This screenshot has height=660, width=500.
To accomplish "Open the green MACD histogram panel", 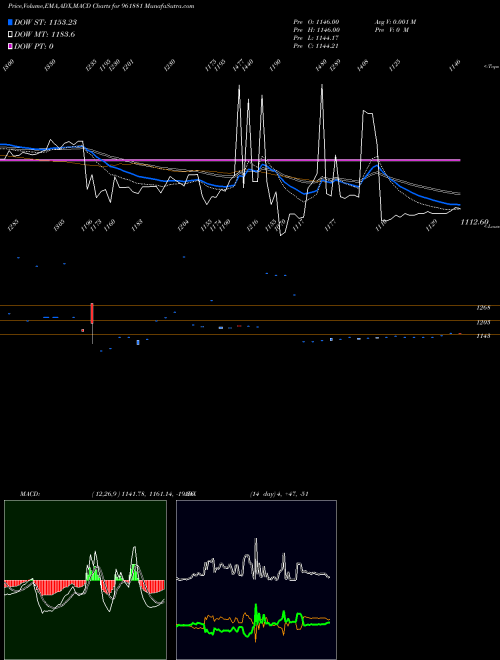I will pyautogui.click(x=85, y=580).
